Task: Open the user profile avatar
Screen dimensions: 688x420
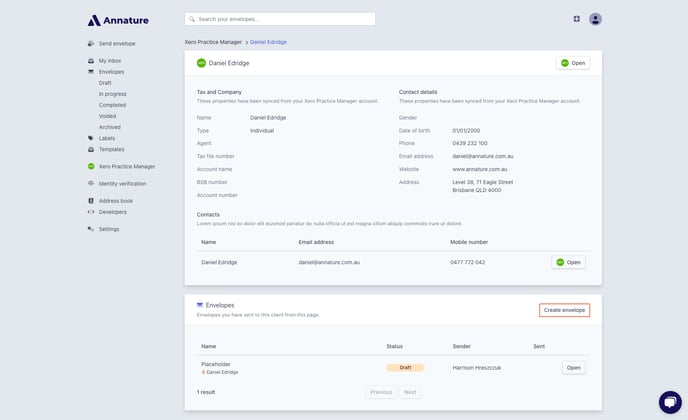Action: point(595,19)
